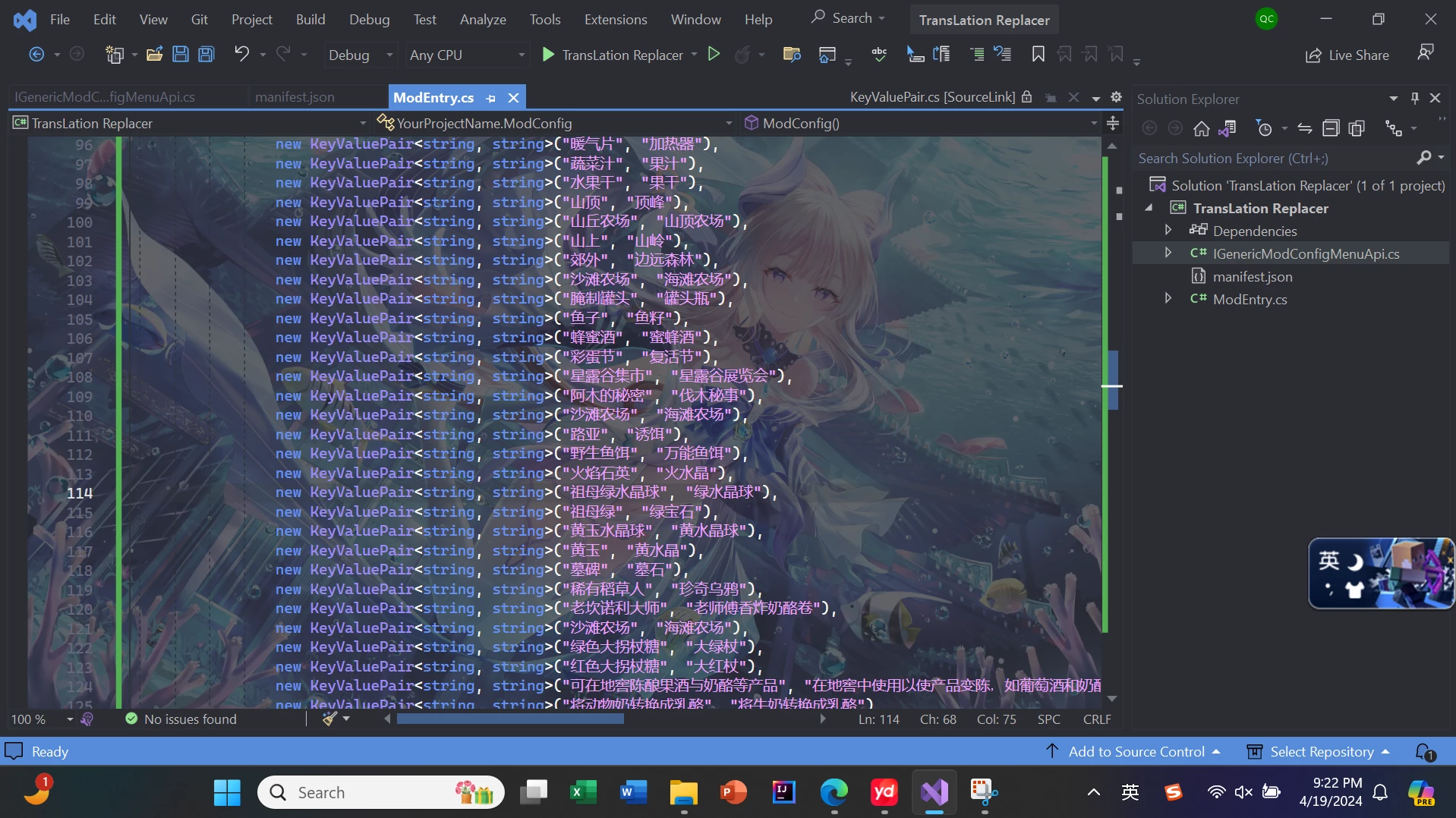Viewport: 1456px width, 818px height.
Task: Click the split editor window icon
Action: coord(1113,123)
